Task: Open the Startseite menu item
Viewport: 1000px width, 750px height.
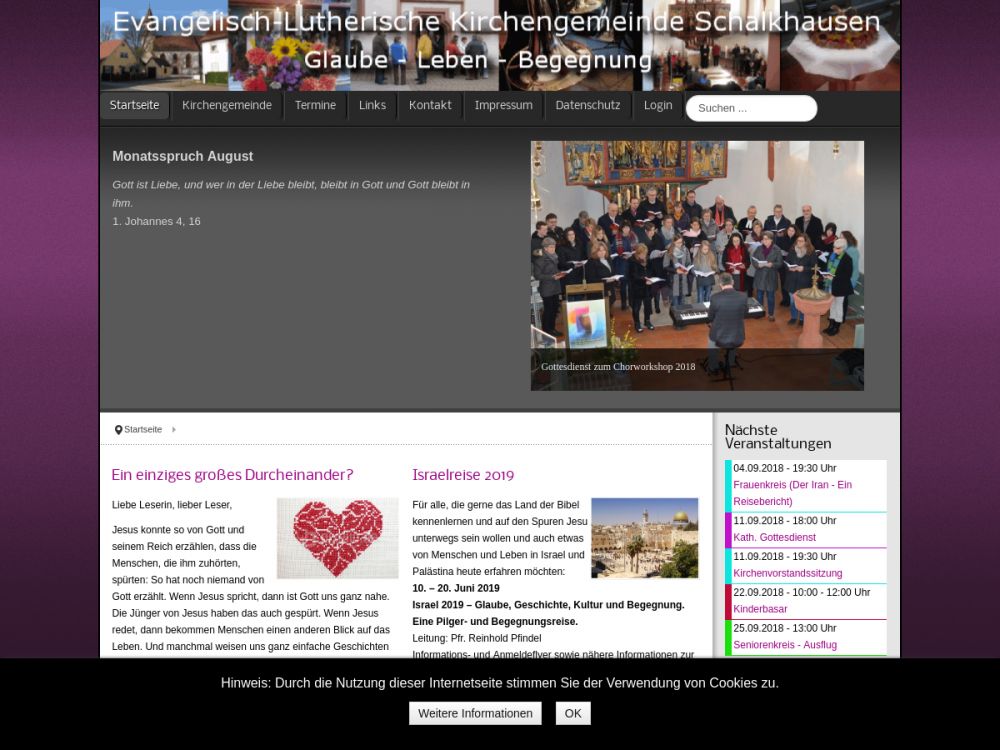Action: pyautogui.click(x=134, y=106)
